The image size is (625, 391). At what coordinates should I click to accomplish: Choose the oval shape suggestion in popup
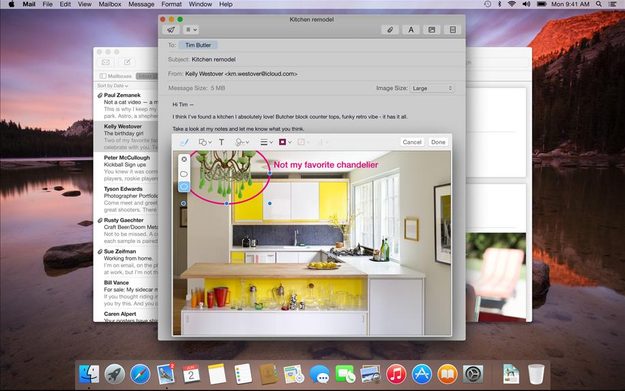click(184, 174)
